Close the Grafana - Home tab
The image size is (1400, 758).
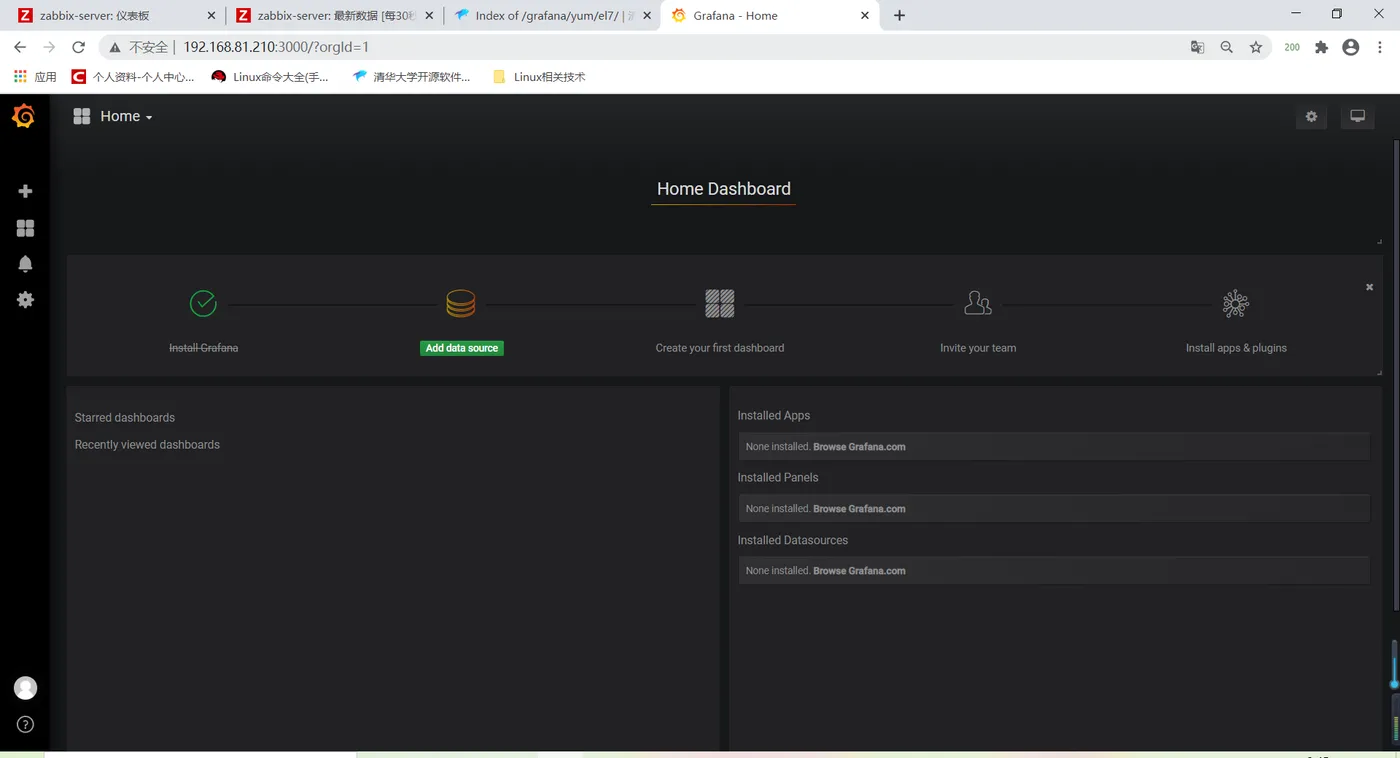click(x=865, y=16)
